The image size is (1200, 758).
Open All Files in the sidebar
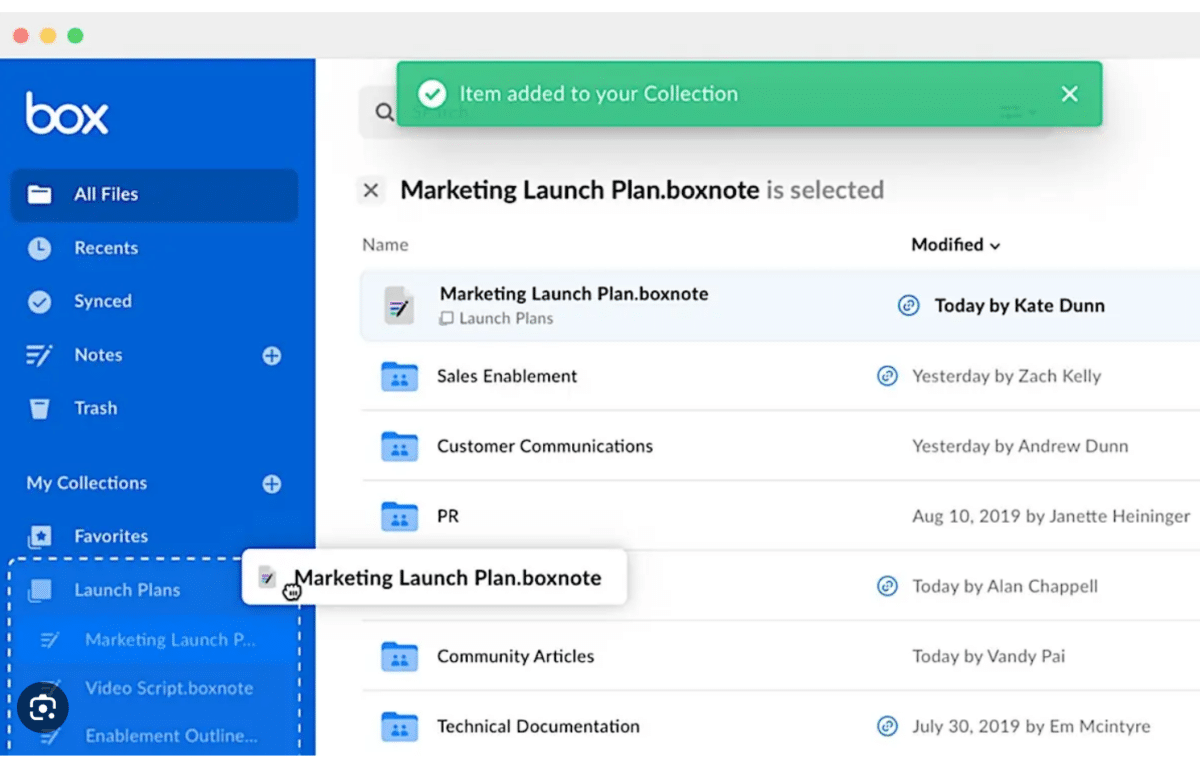coord(106,194)
